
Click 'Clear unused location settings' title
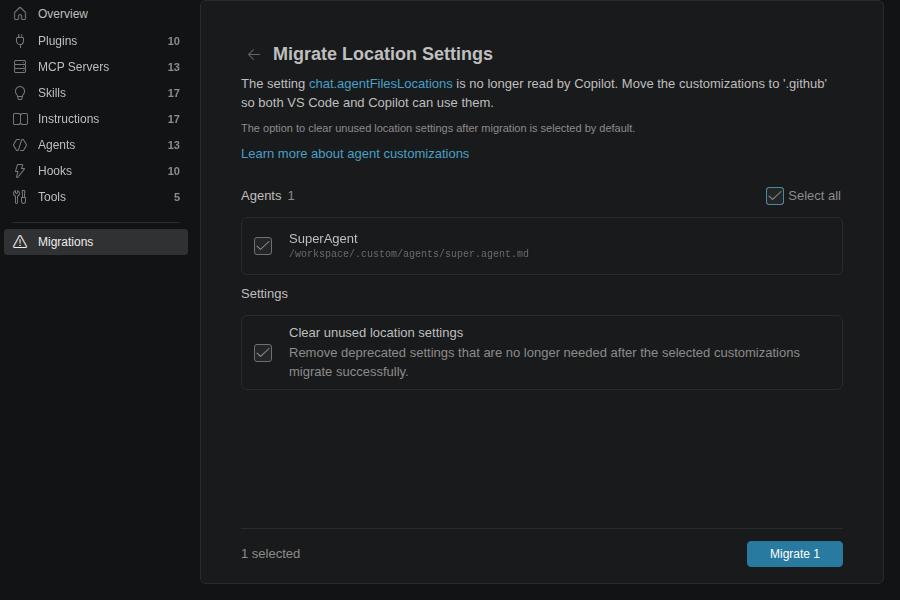tap(376, 333)
